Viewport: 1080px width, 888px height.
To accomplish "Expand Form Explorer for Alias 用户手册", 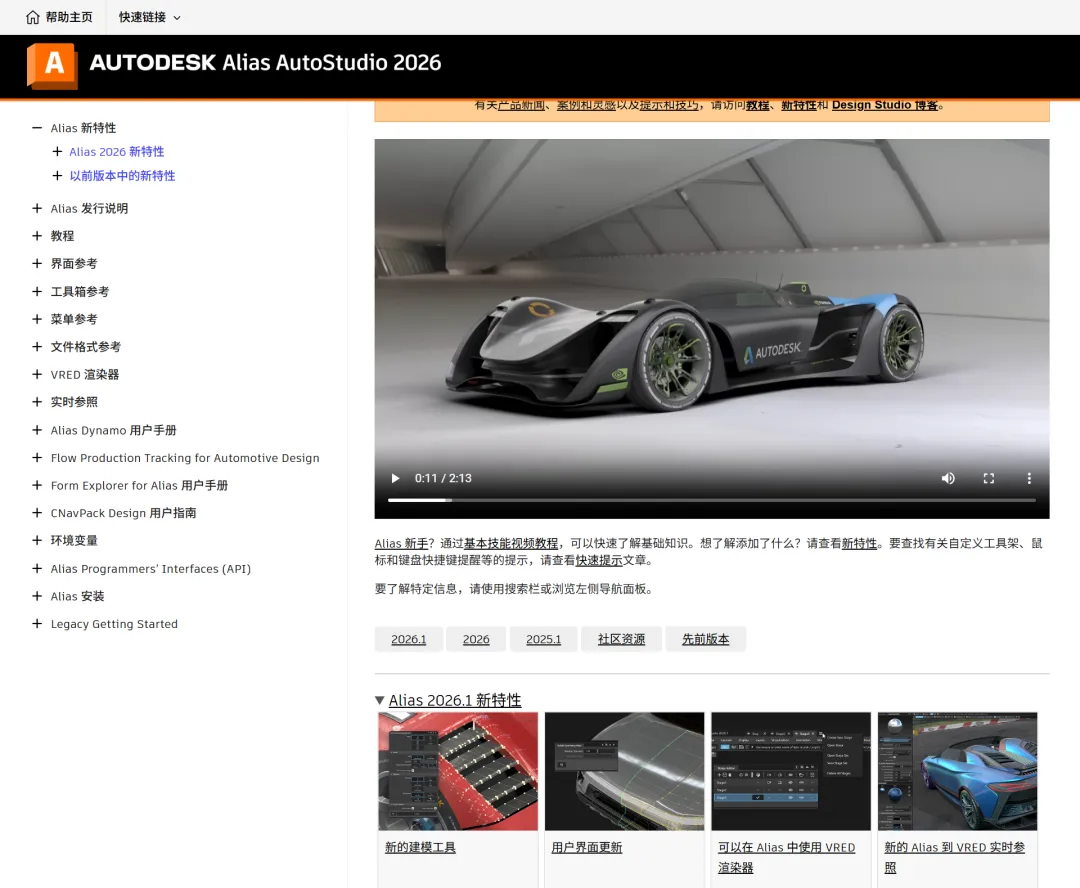I will point(37,485).
